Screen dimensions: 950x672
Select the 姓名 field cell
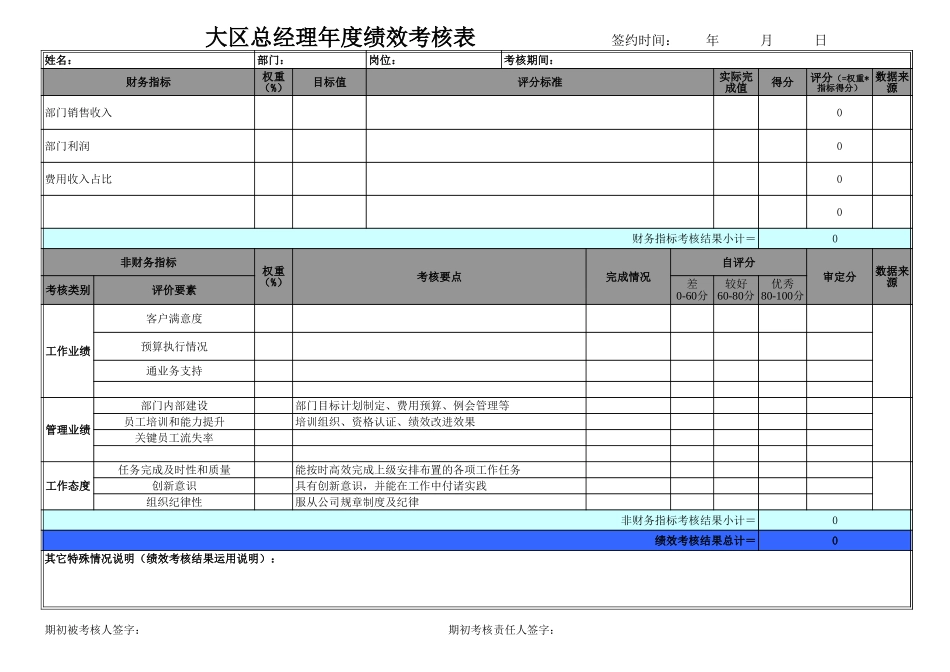tap(148, 60)
